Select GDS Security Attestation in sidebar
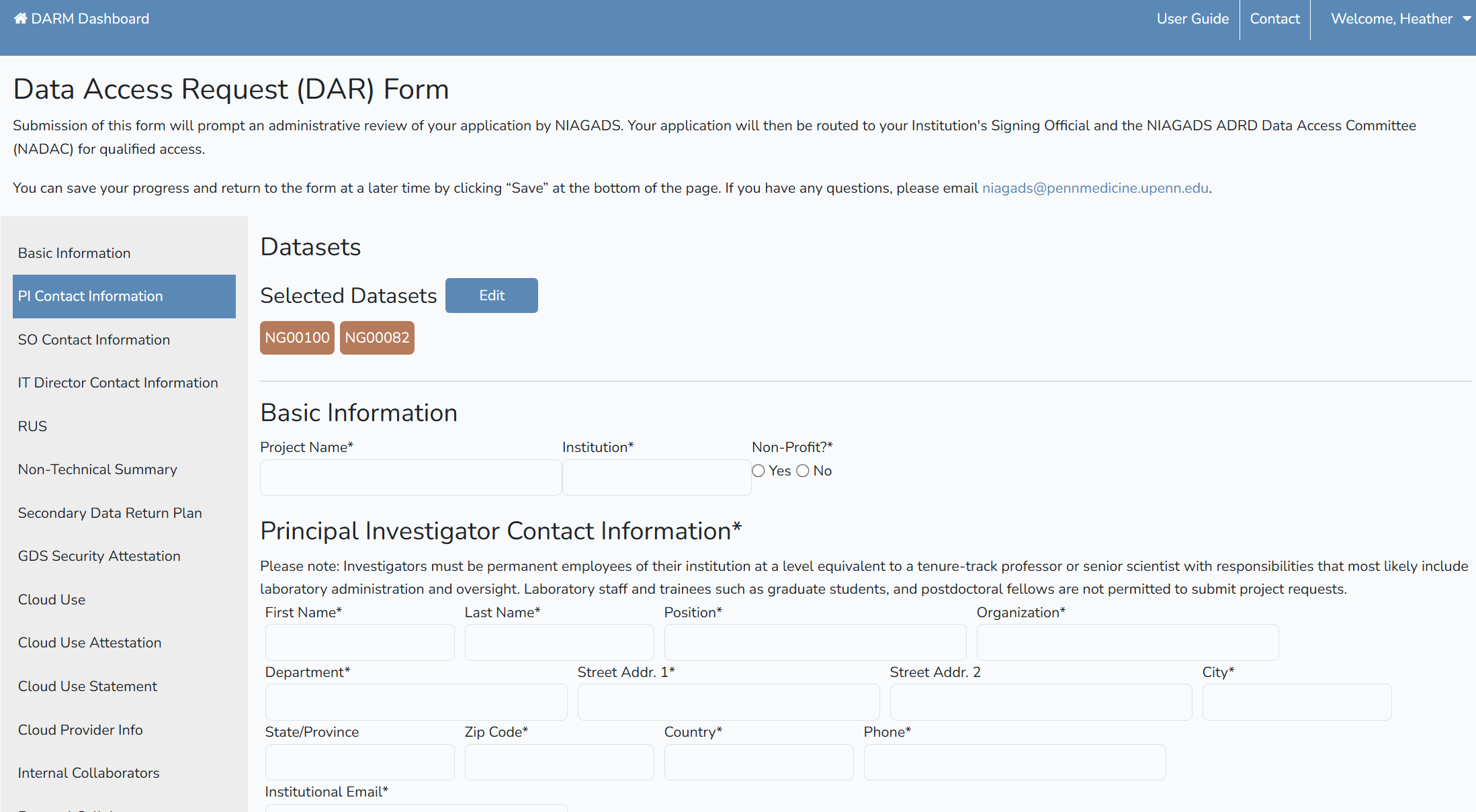 pos(99,556)
